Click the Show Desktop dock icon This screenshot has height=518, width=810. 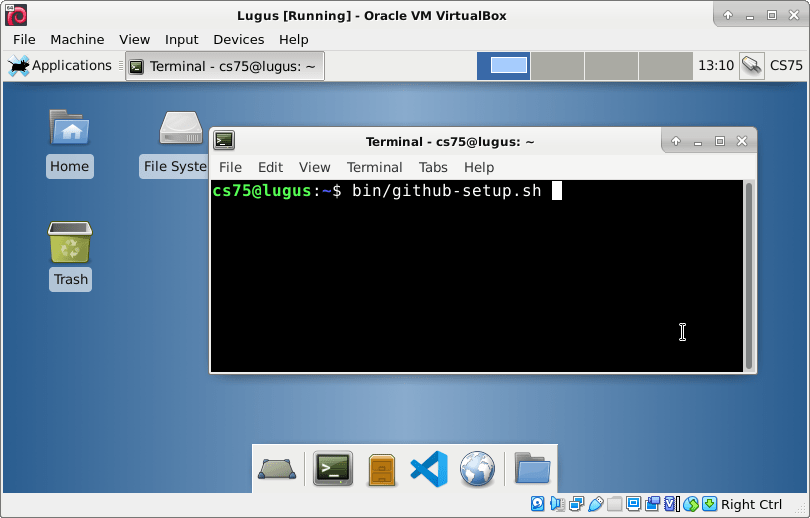click(277, 469)
